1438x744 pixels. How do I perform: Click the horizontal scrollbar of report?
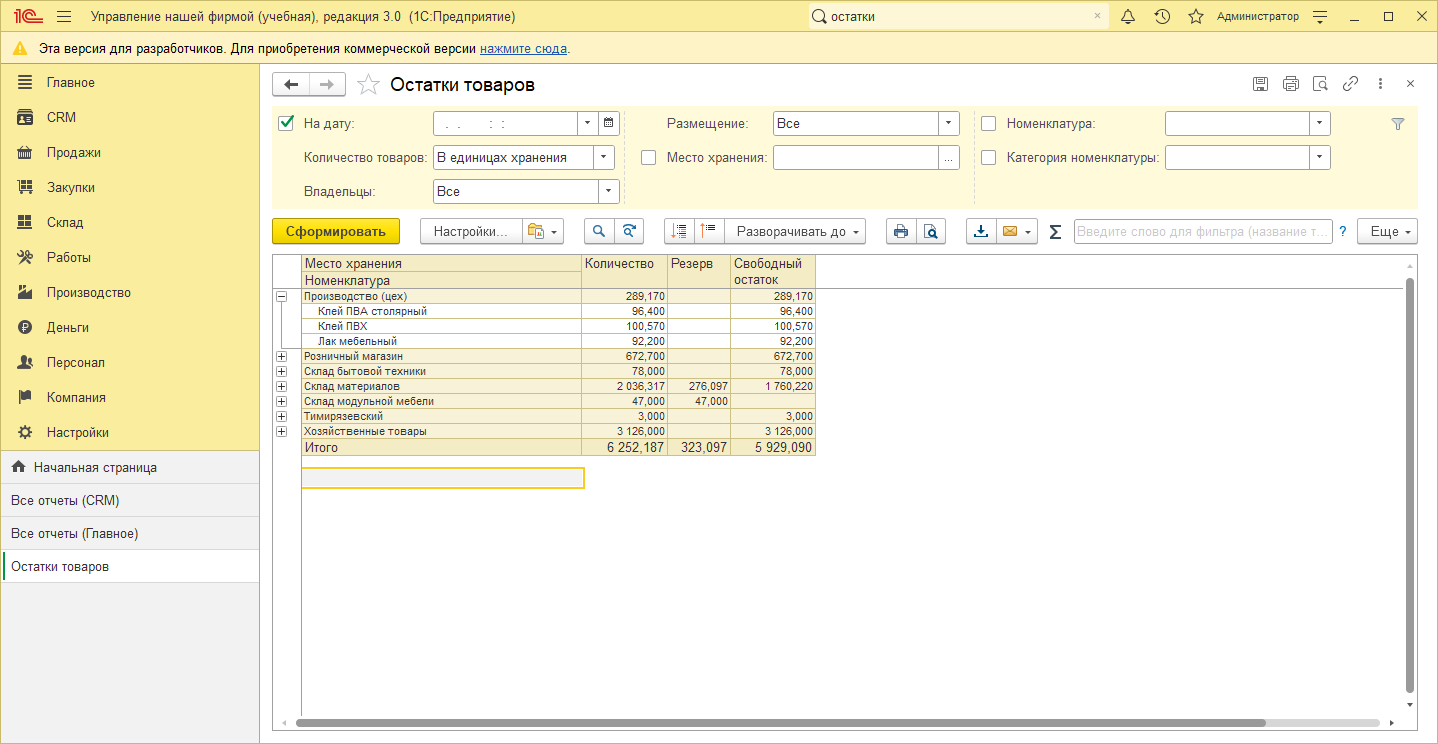tap(780, 722)
